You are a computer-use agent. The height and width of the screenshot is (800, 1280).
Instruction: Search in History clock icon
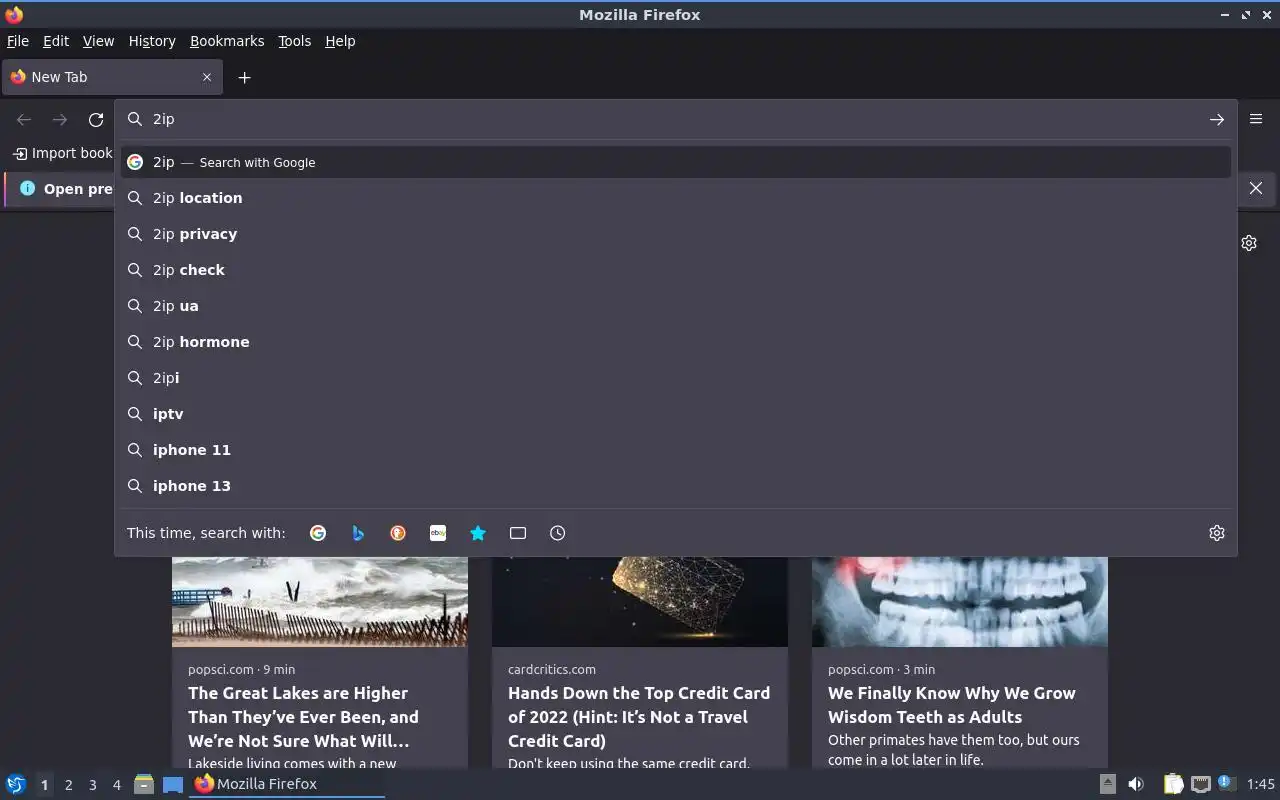click(x=558, y=533)
